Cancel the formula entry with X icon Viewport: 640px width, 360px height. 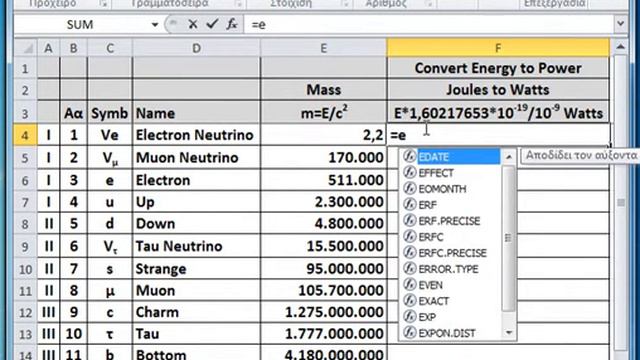point(193,24)
